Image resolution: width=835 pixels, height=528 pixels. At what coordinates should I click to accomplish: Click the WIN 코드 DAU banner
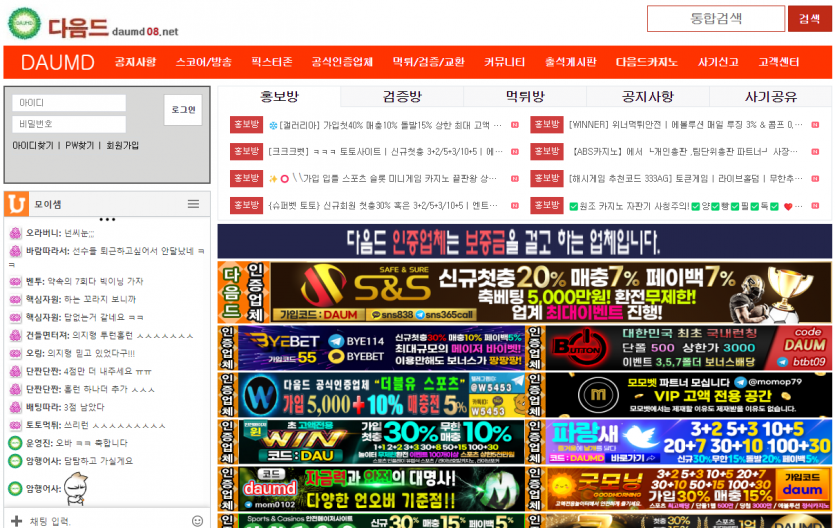(x=371, y=442)
